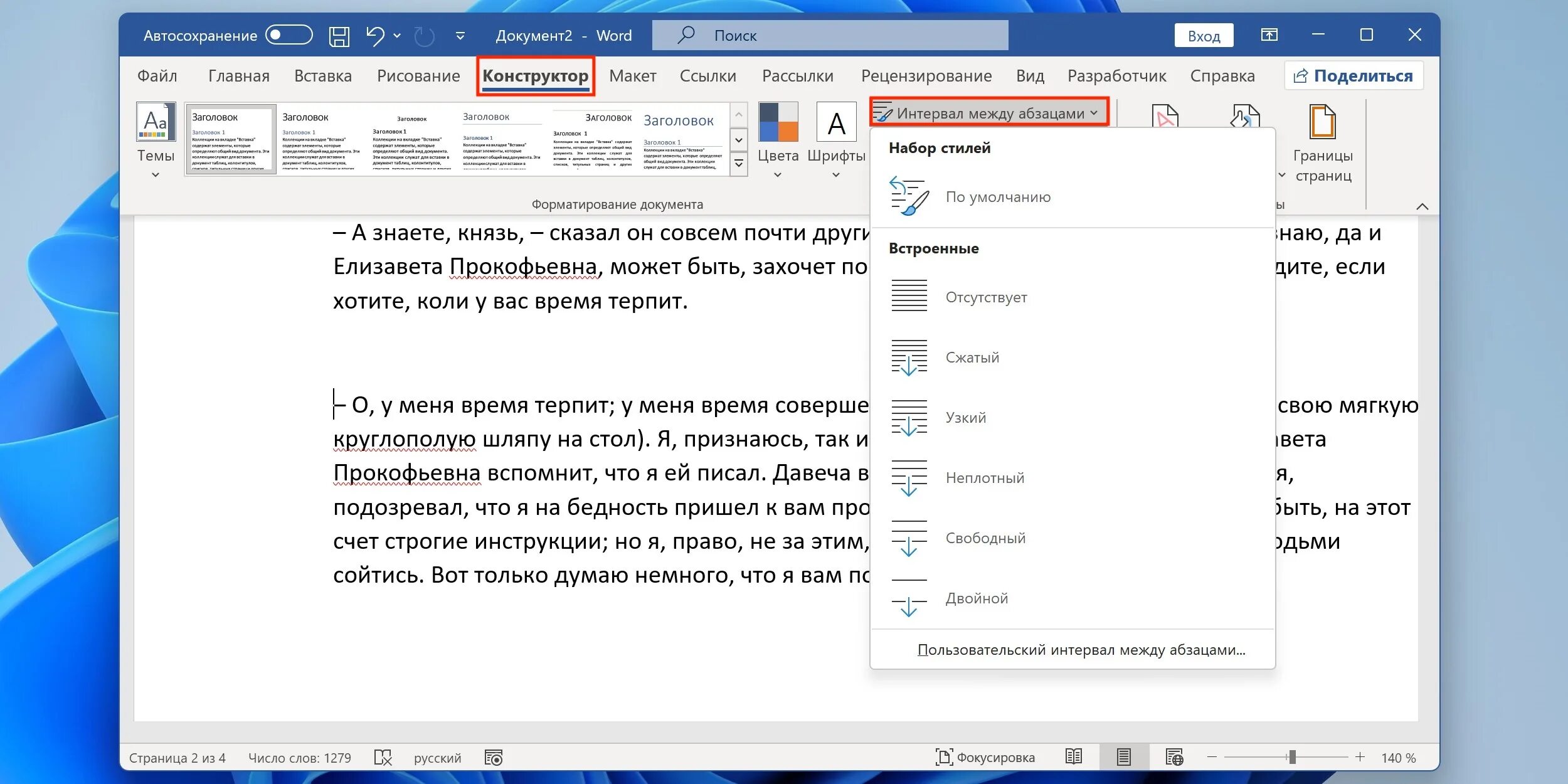This screenshot has width=1568, height=784.
Task: Open Пользовательский интервал между абзацами link
Action: pos(1081,650)
